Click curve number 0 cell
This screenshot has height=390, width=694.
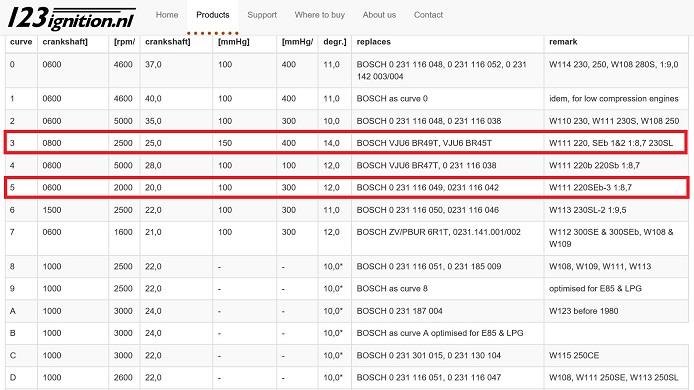coord(12,64)
